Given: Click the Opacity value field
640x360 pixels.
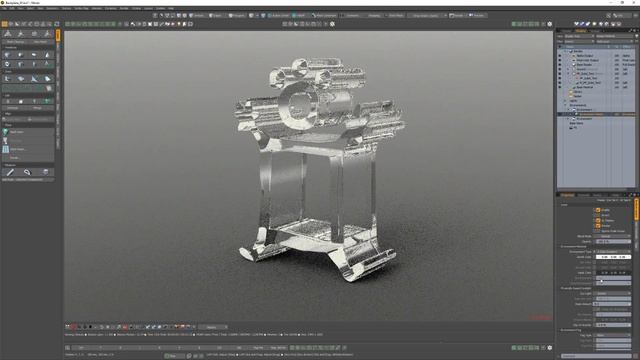Looking at the screenshot, I should [613, 242].
